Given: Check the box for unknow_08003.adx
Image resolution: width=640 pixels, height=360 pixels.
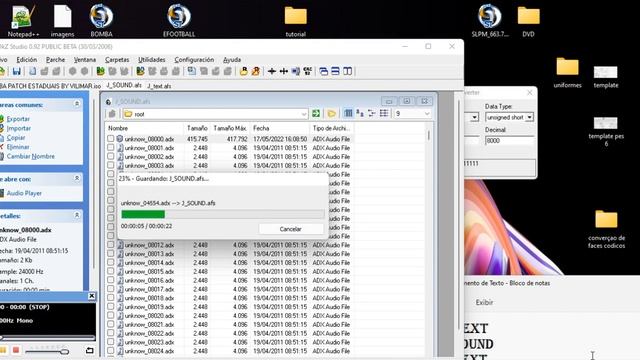Looking at the screenshot, I should tap(111, 165).
